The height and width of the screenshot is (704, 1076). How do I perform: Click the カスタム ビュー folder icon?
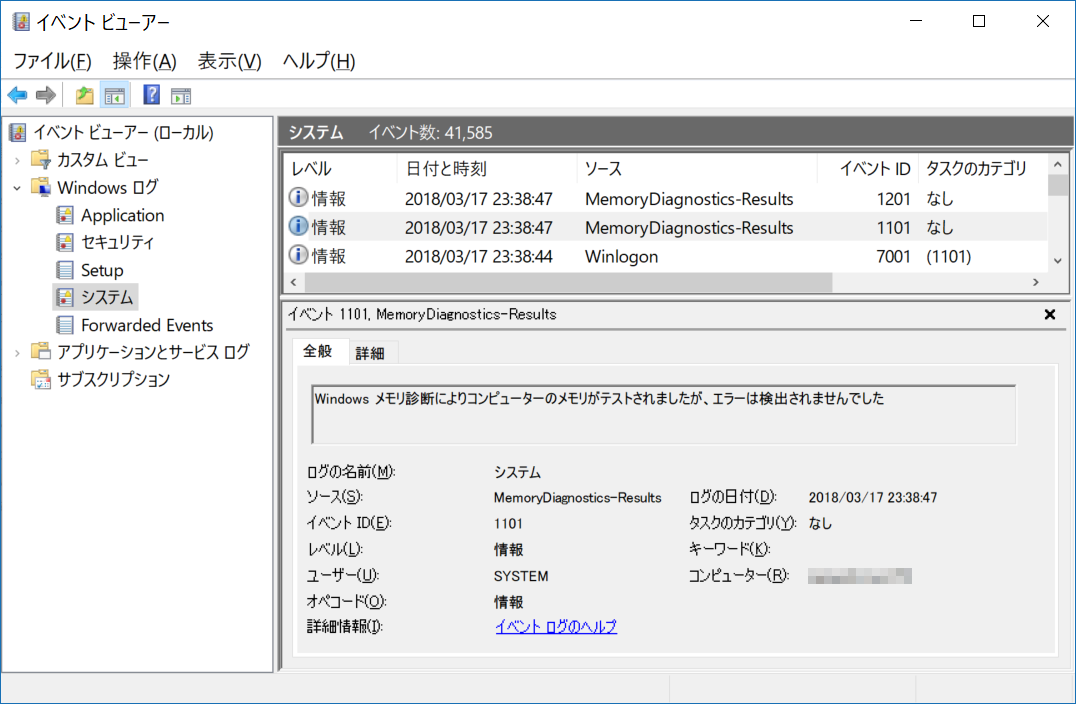(x=40, y=160)
